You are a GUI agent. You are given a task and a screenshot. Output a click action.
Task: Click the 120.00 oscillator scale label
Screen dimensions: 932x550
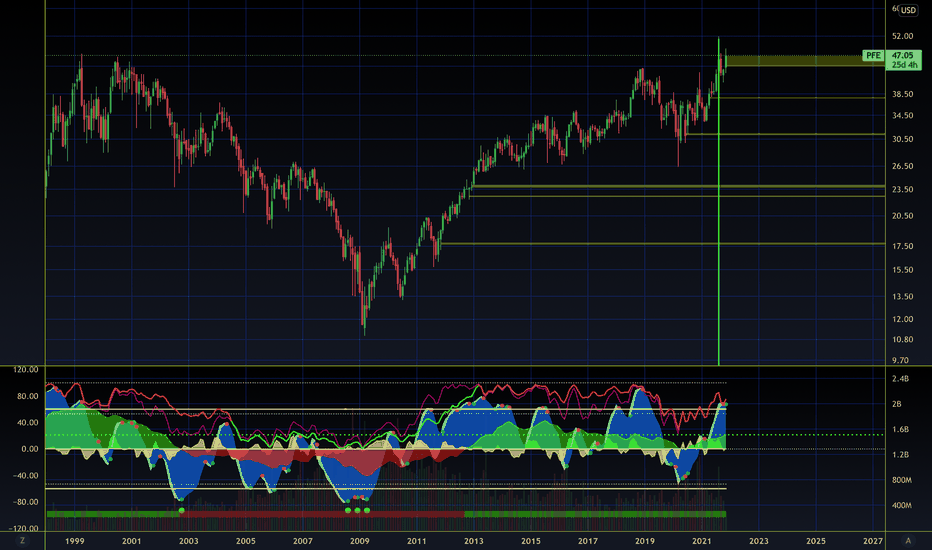[26, 369]
